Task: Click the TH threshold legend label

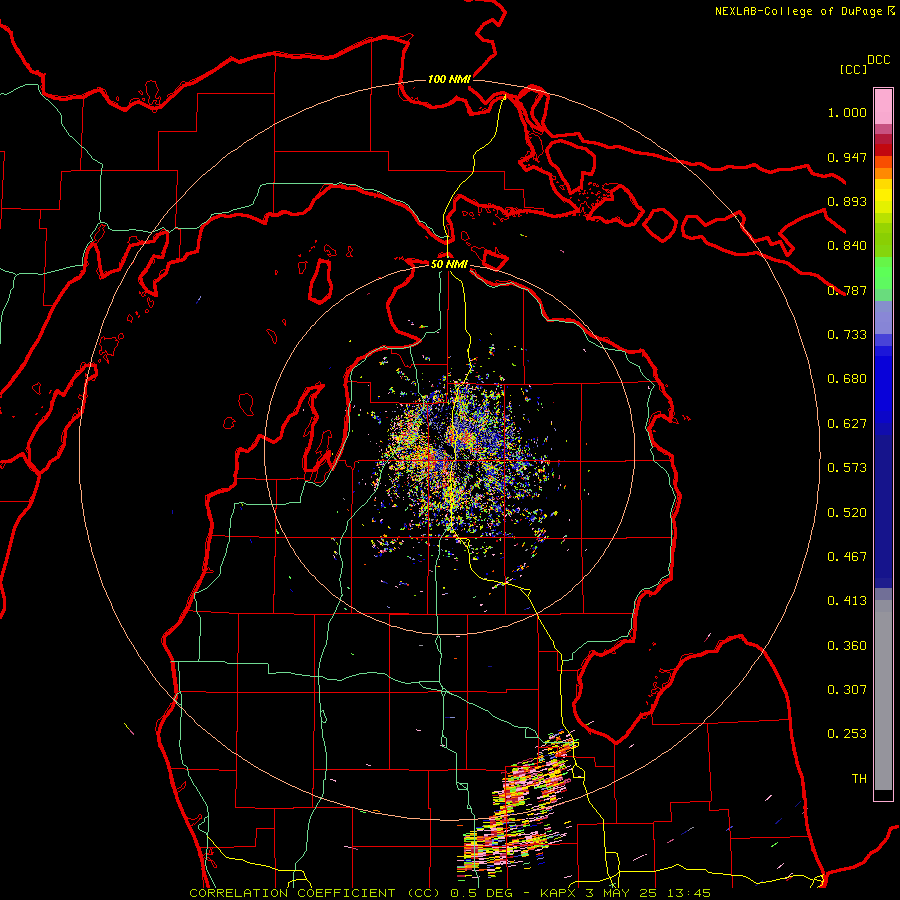Action: click(x=859, y=779)
